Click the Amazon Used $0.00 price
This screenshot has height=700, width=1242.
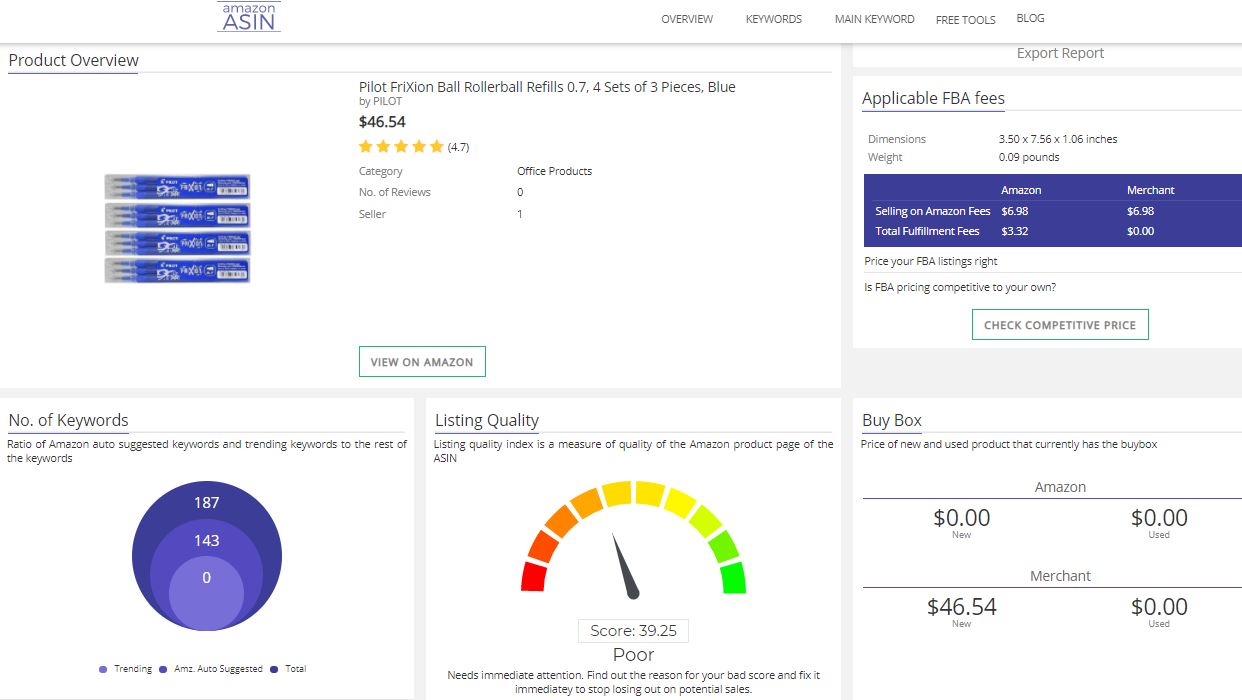click(x=1159, y=518)
